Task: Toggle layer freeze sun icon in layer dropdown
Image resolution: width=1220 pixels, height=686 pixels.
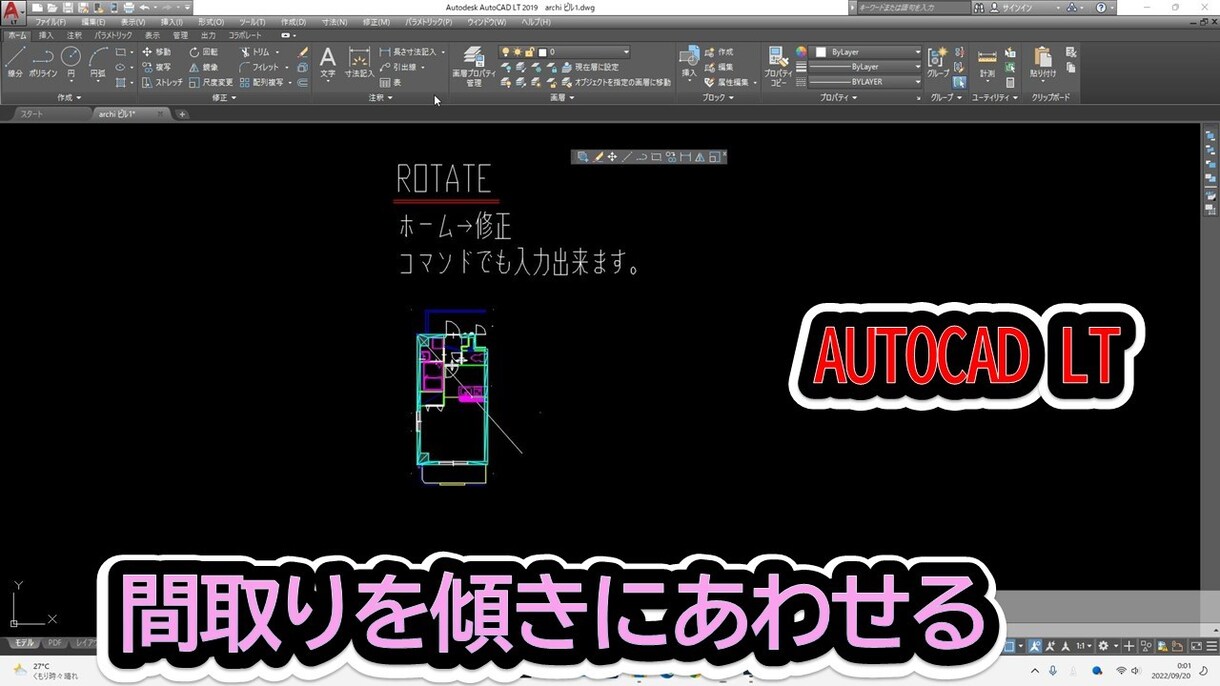Action: (518, 52)
